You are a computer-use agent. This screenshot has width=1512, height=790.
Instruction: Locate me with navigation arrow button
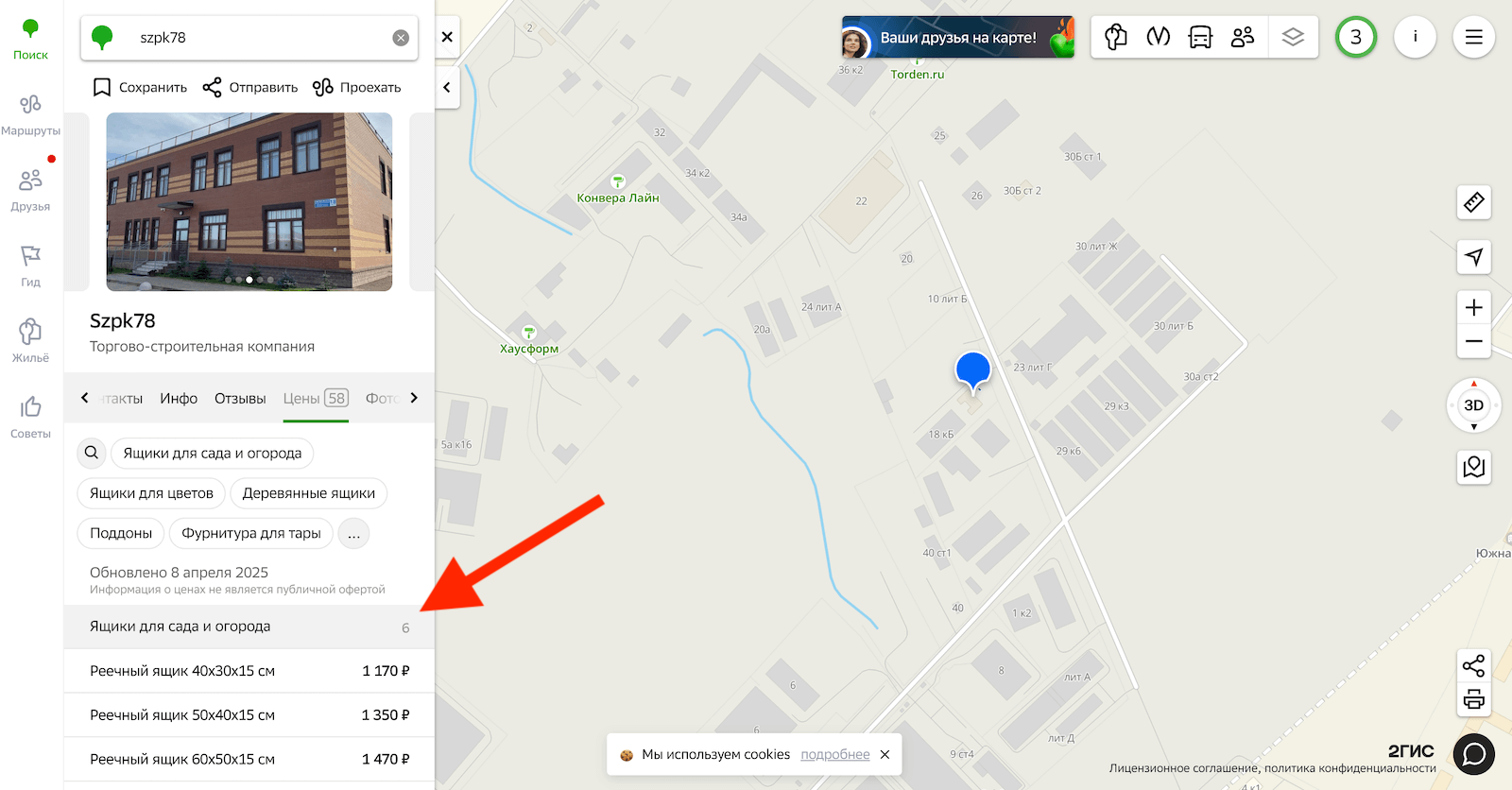[1474, 256]
